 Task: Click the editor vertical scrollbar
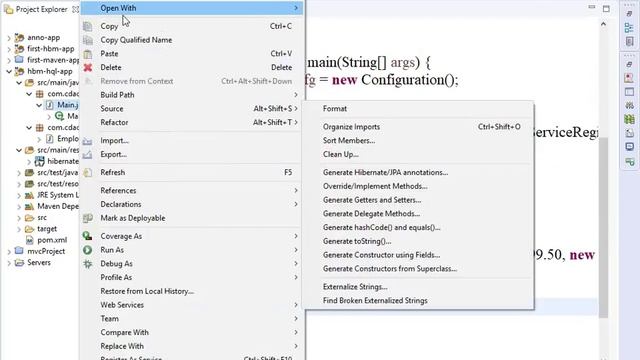point(603,227)
